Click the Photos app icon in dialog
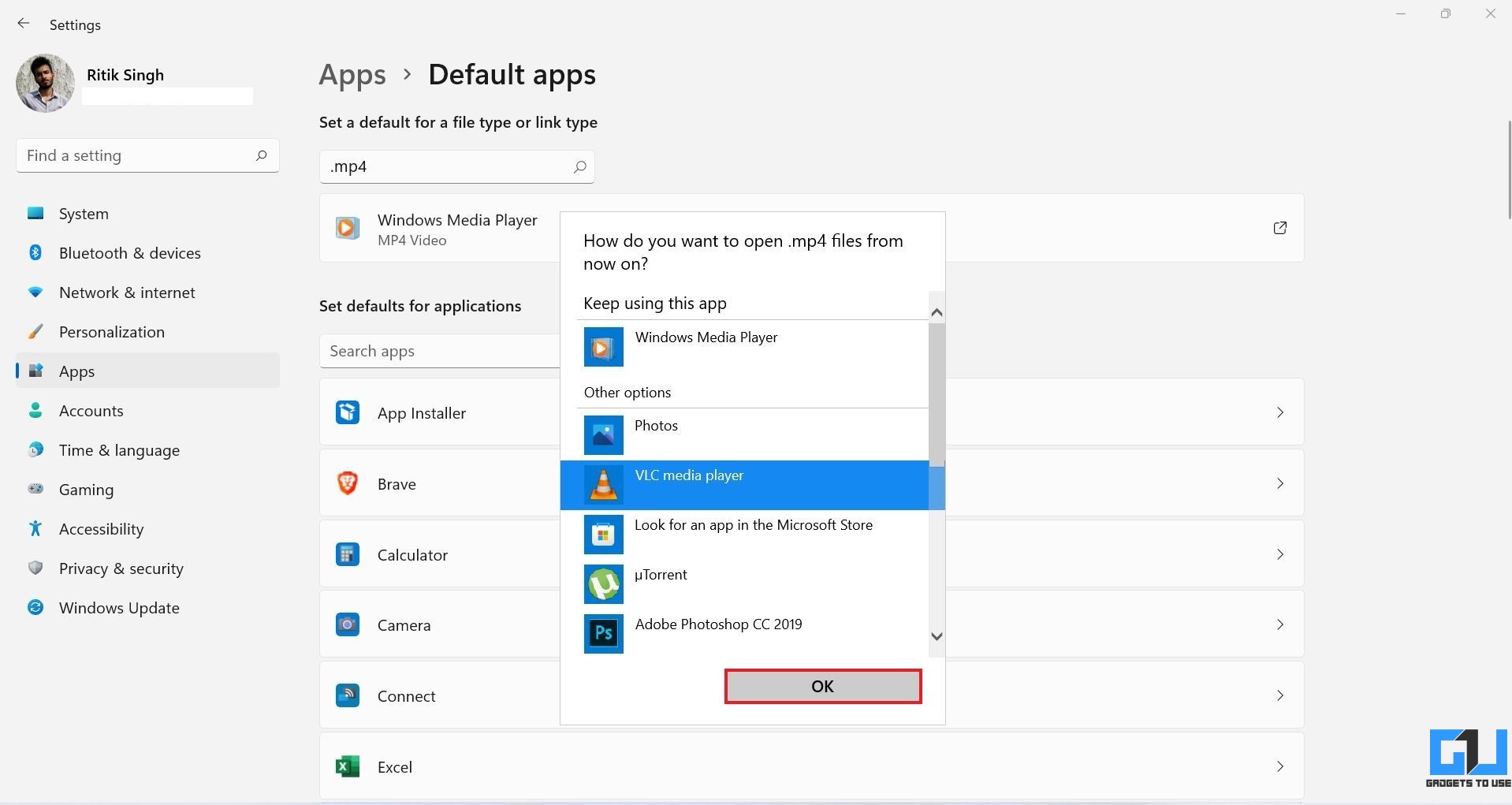Image resolution: width=1512 pixels, height=805 pixels. point(604,435)
